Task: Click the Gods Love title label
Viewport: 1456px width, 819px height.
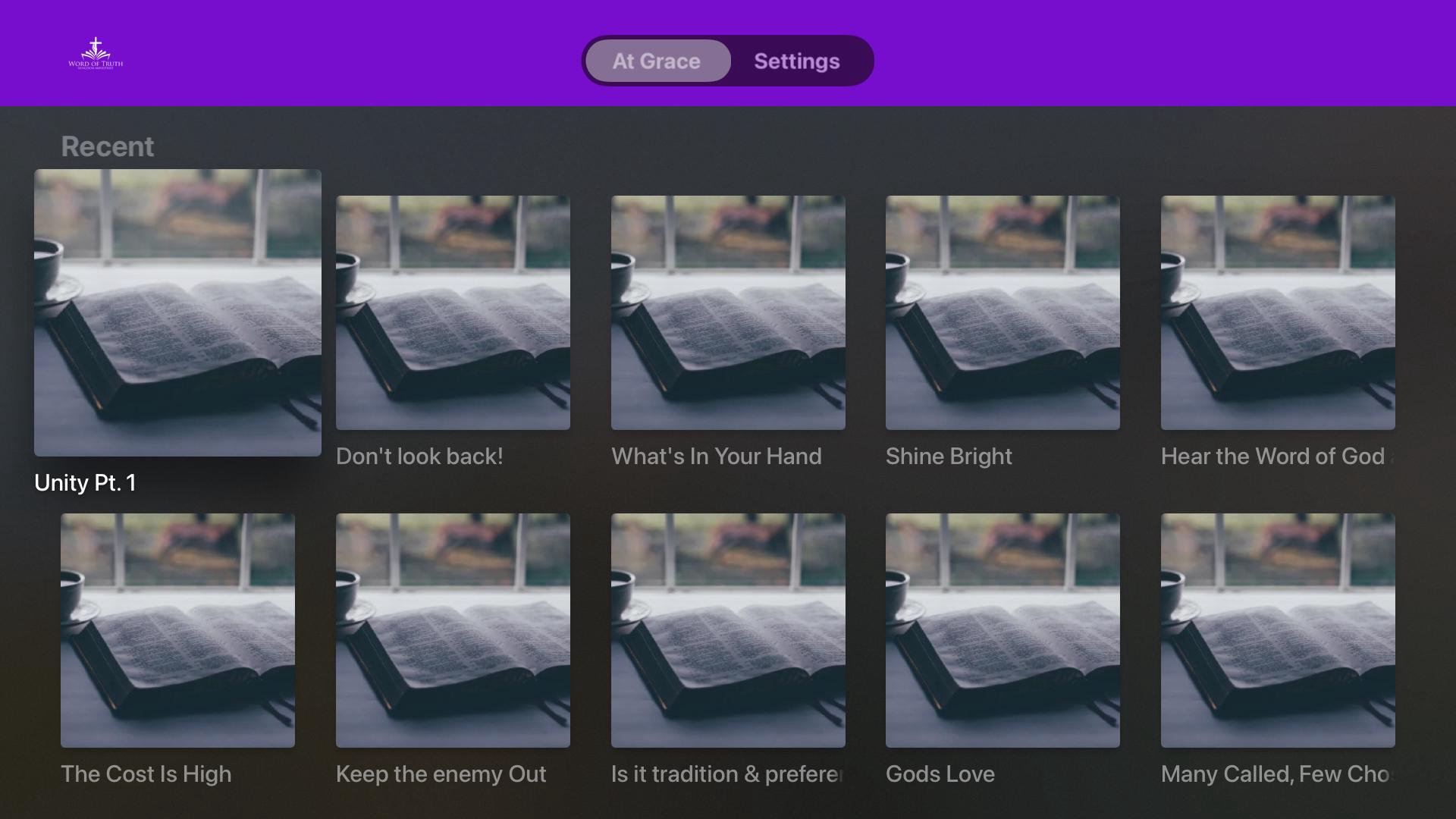Action: [940, 774]
